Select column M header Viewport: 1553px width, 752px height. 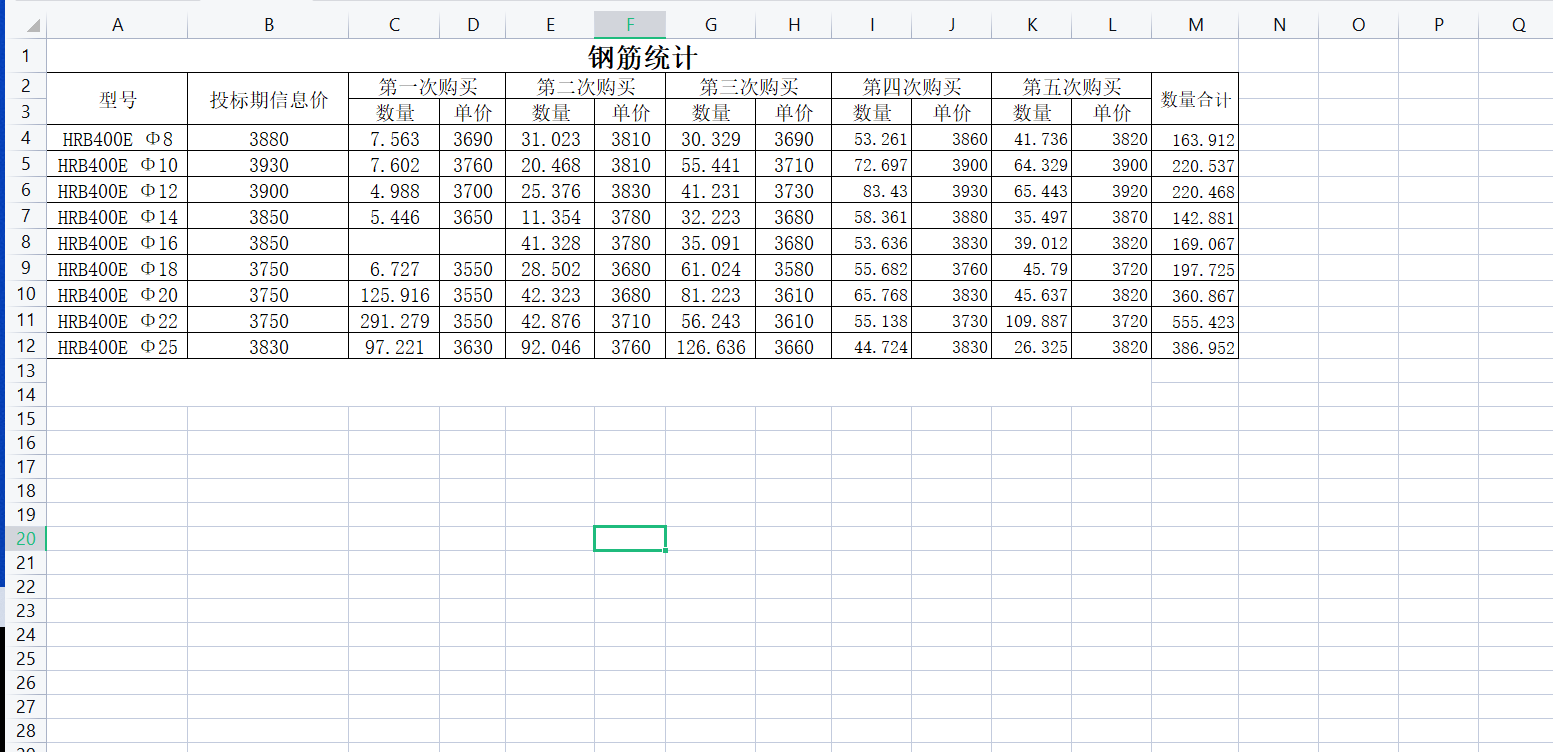[x=1195, y=25]
